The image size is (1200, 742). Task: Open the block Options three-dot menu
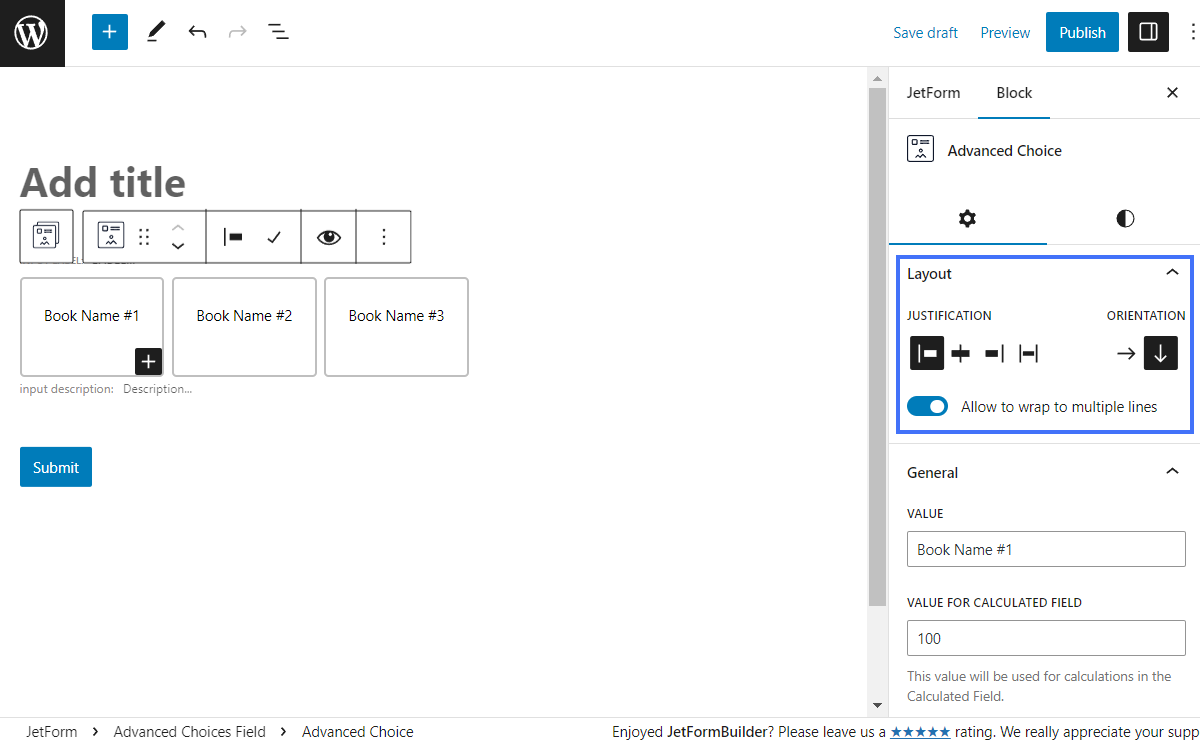(384, 237)
